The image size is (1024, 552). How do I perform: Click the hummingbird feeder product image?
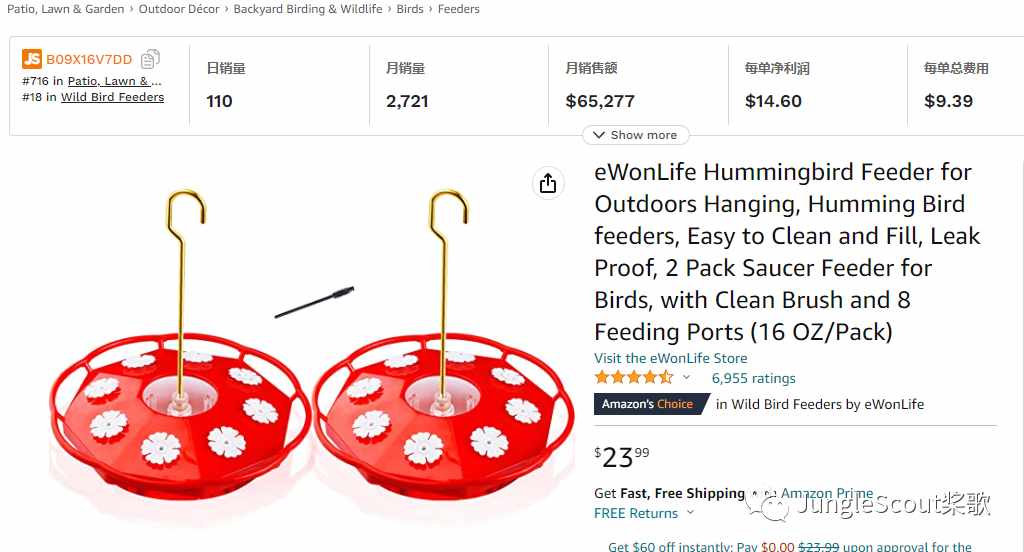[x=312, y=346]
